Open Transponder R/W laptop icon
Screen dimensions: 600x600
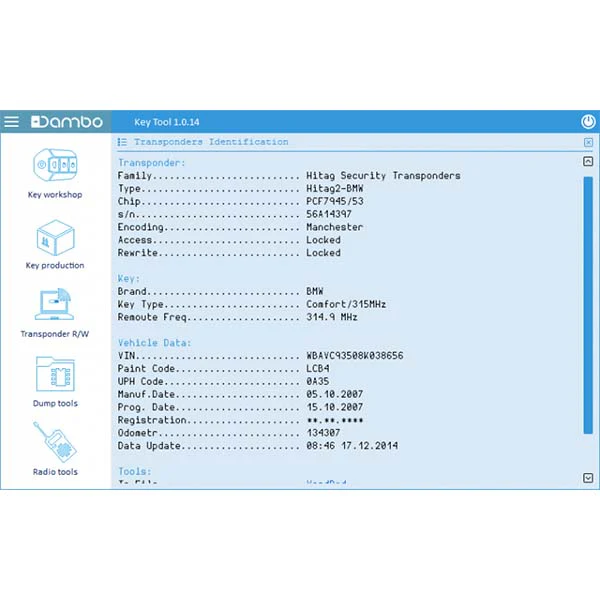point(54,304)
